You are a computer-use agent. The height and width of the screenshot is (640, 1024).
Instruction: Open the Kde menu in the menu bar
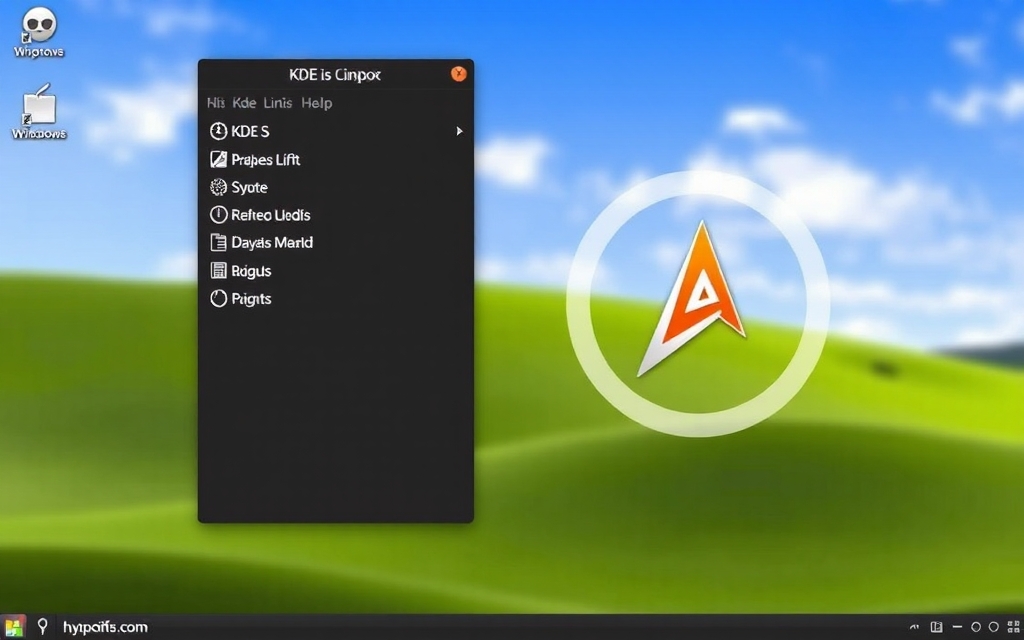[x=244, y=103]
